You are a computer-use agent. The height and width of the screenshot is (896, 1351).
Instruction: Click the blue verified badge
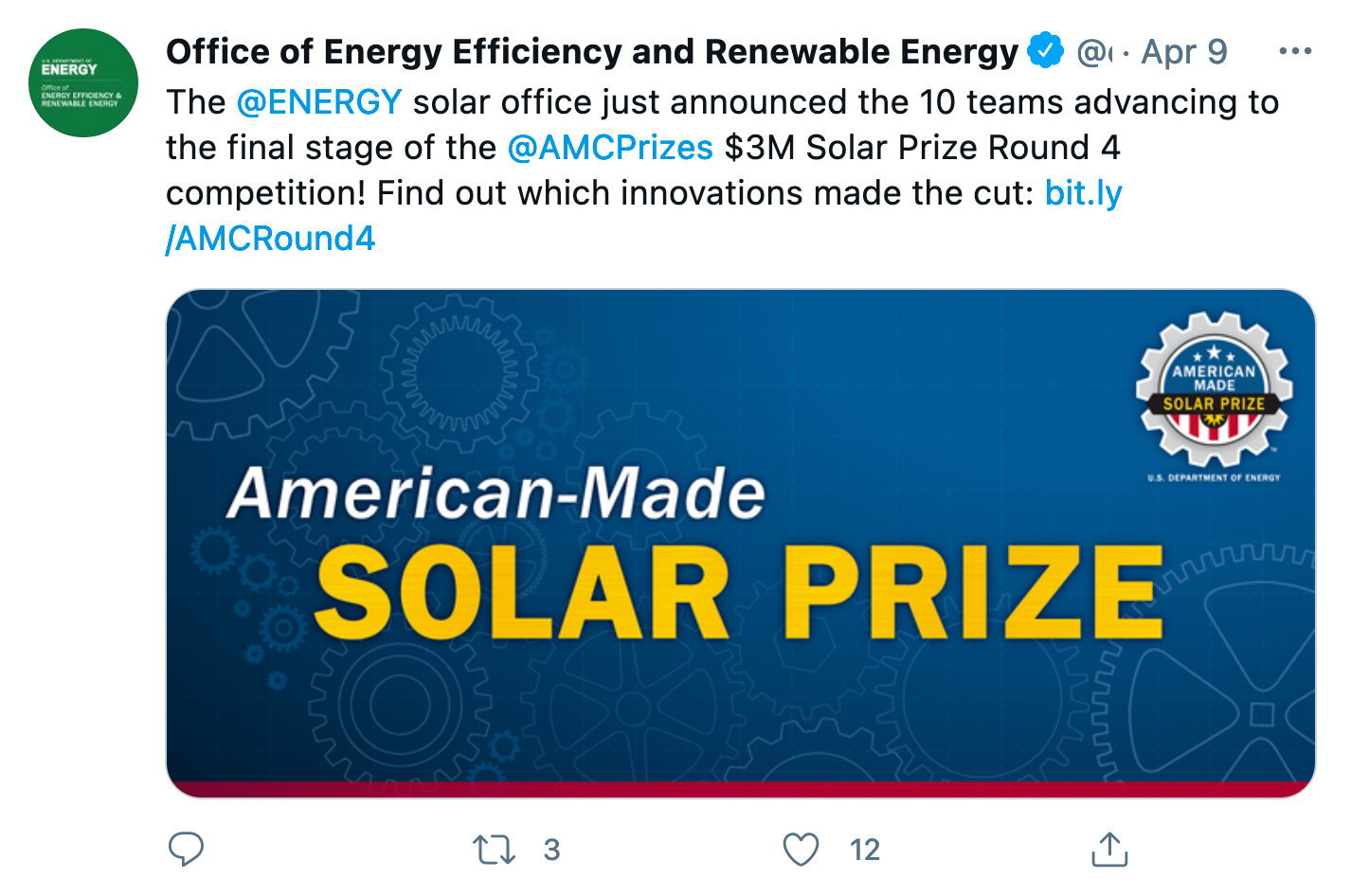coord(1046,51)
